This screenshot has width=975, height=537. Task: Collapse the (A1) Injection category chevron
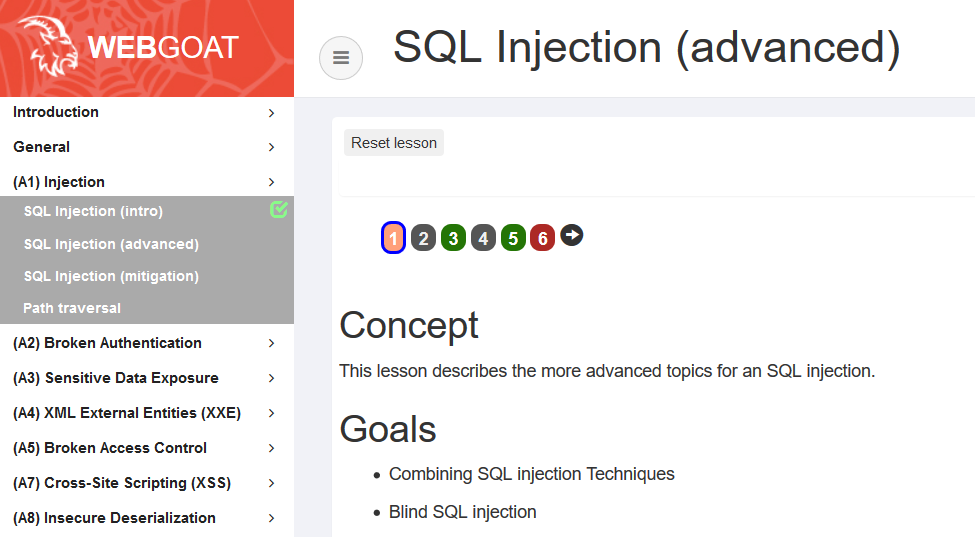coord(272,182)
